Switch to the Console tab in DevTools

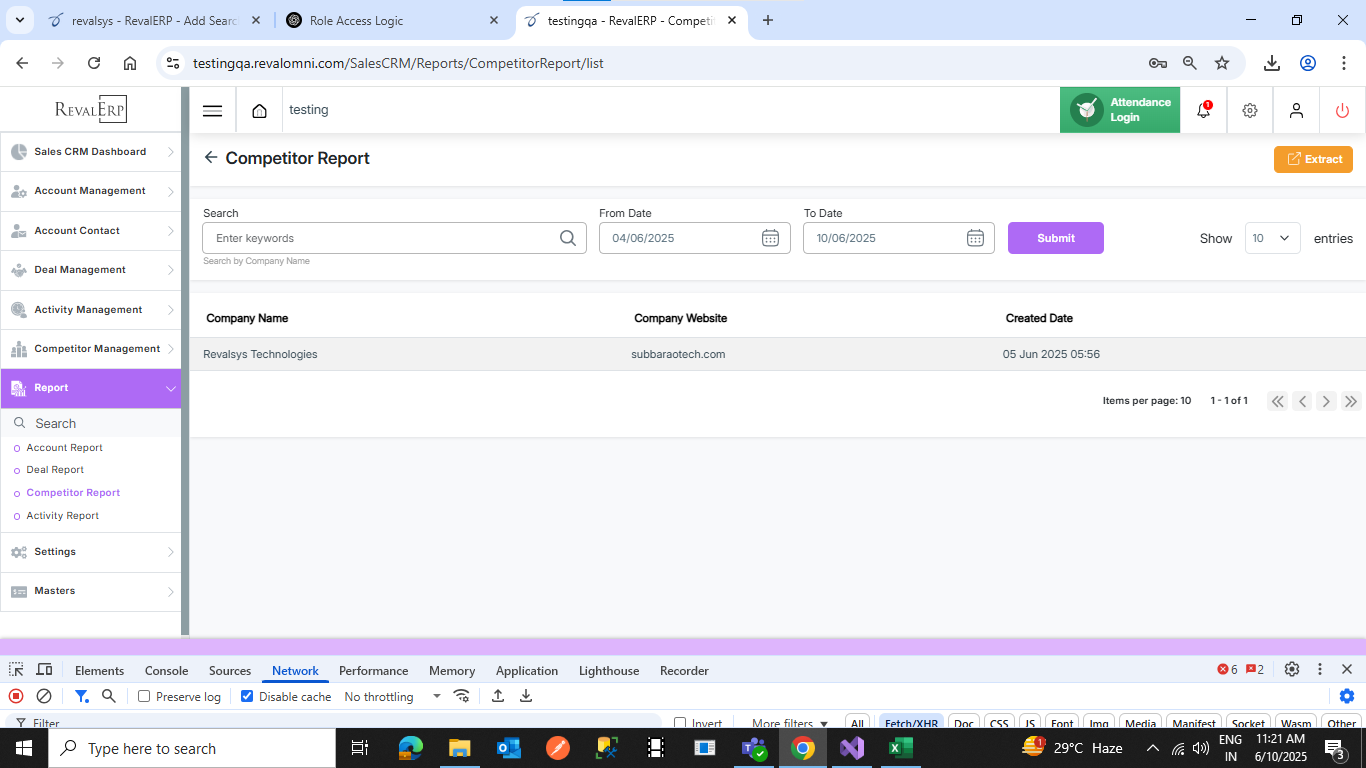tap(166, 671)
